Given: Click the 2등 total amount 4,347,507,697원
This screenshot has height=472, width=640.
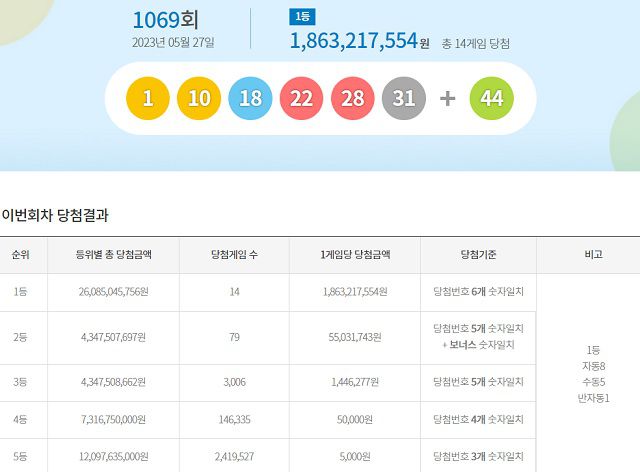Looking at the screenshot, I should tap(113, 337).
